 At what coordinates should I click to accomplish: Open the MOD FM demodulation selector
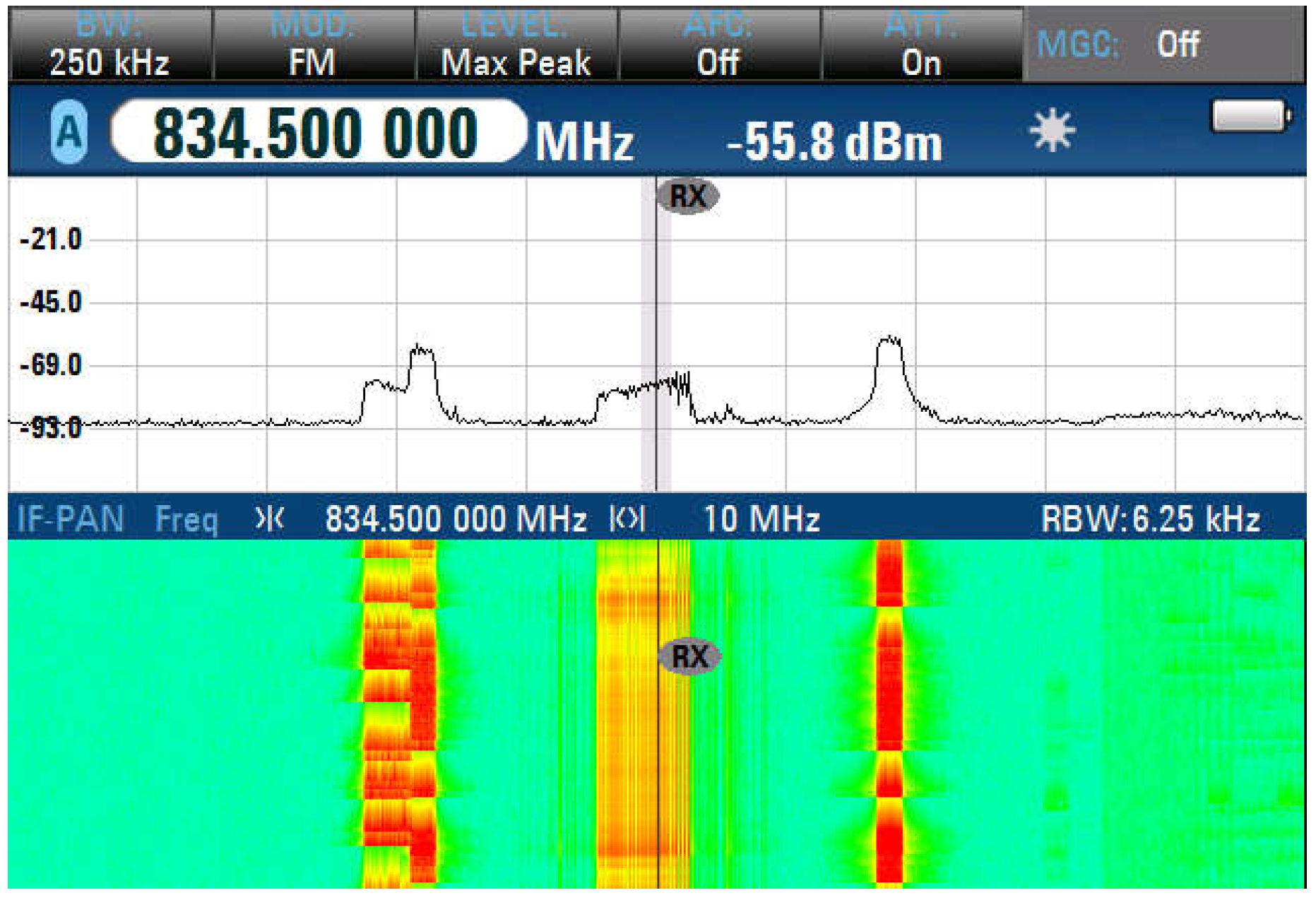(x=313, y=45)
